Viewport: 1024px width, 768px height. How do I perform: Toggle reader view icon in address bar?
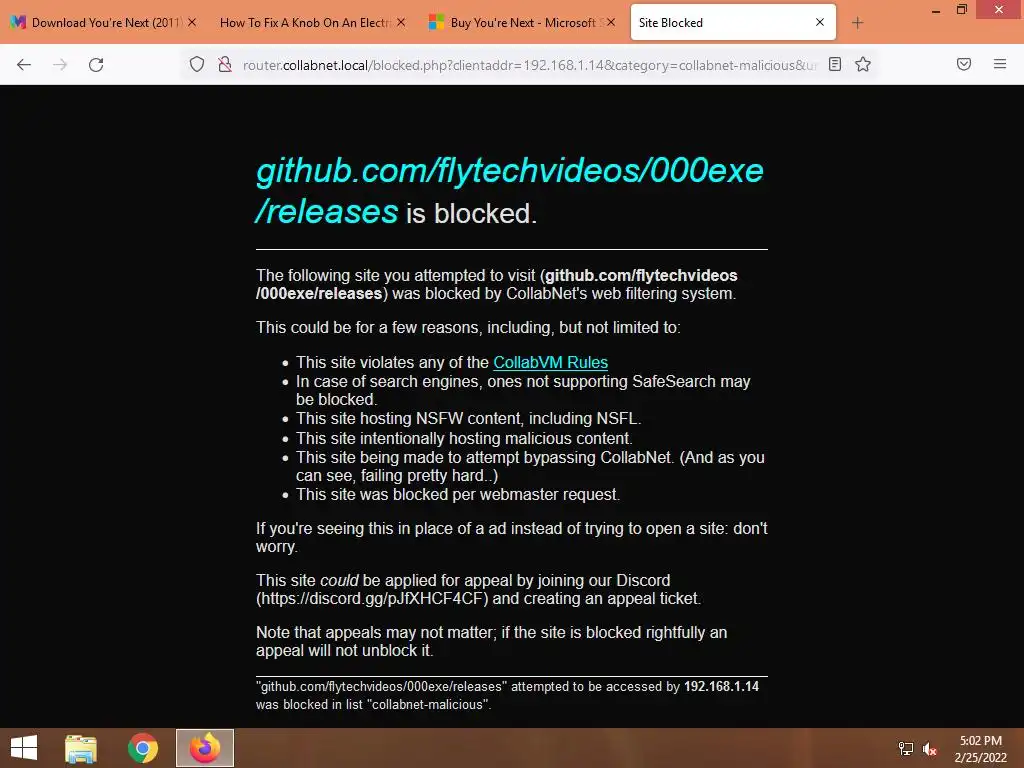click(x=835, y=64)
